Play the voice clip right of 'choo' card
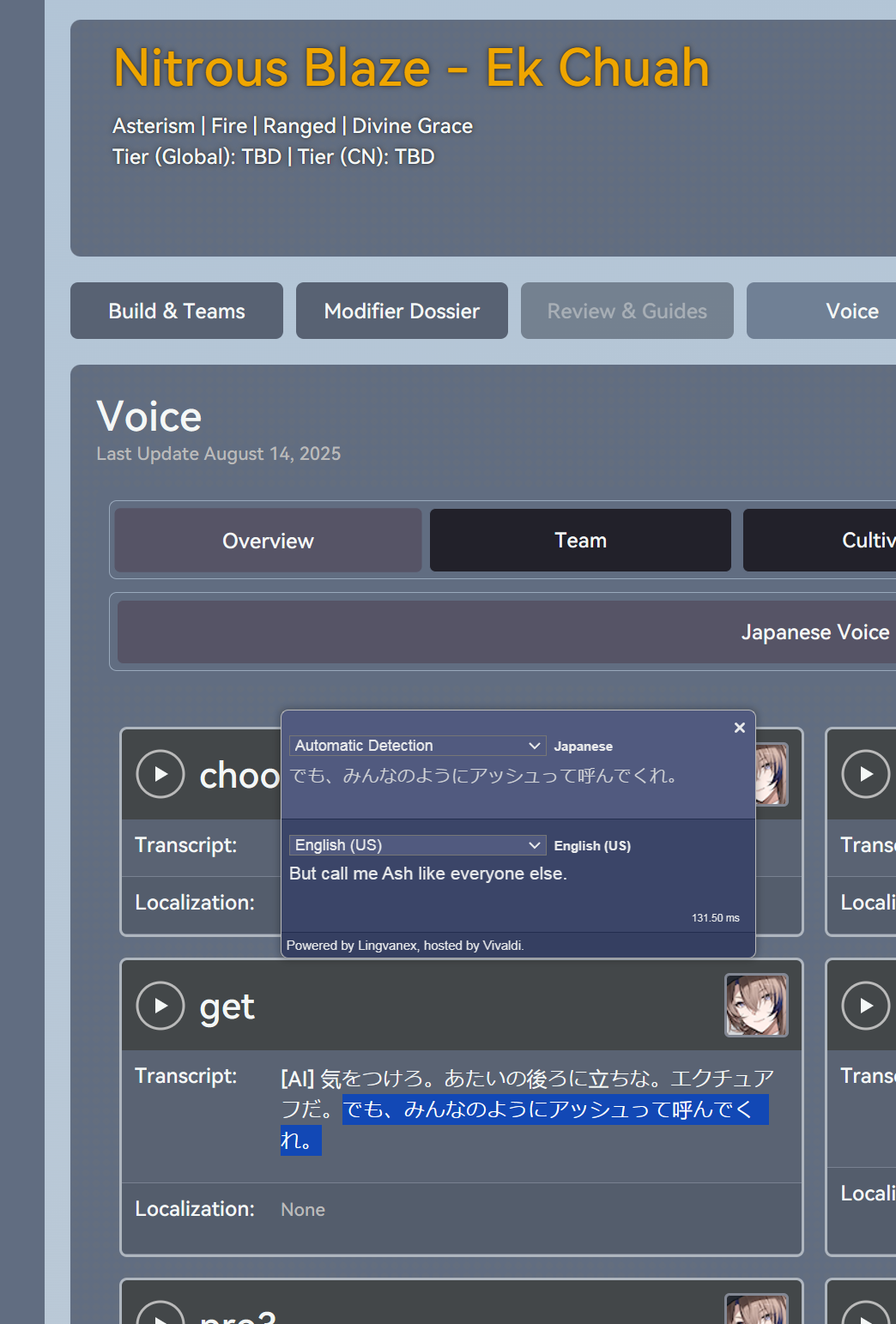Image resolution: width=896 pixels, height=1324 pixels. click(x=866, y=774)
